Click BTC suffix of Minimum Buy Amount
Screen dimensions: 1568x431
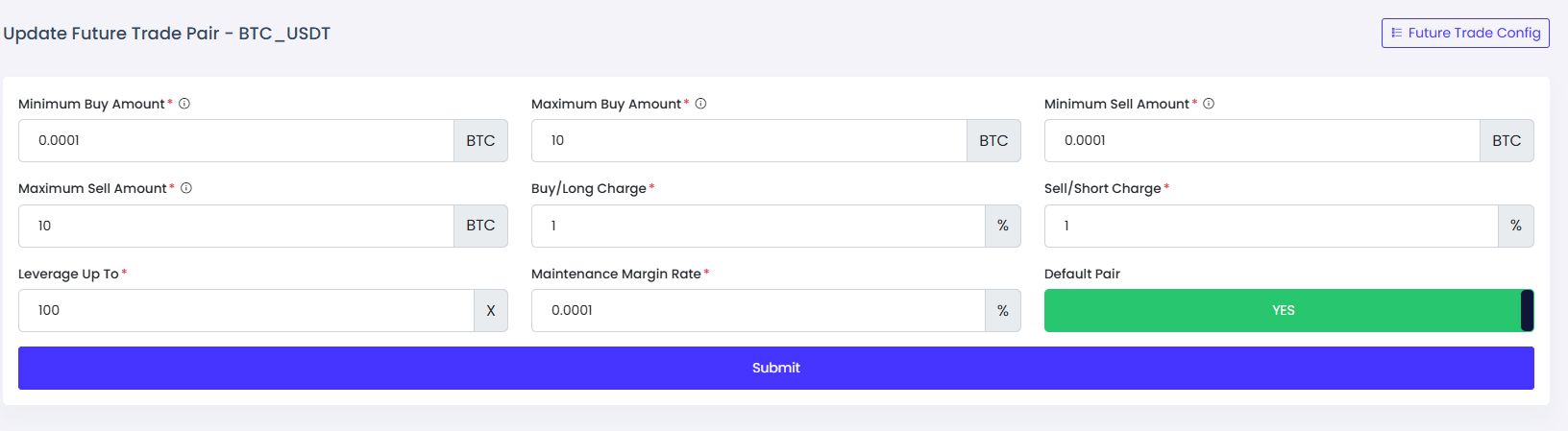point(480,140)
